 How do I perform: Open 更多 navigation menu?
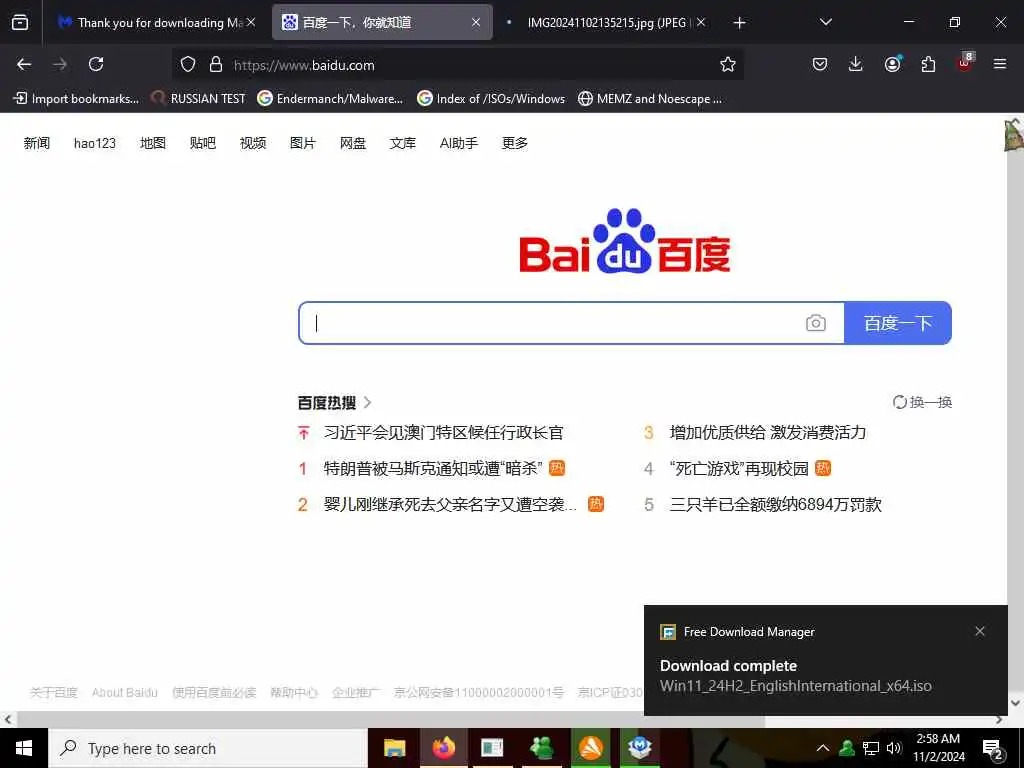click(515, 143)
